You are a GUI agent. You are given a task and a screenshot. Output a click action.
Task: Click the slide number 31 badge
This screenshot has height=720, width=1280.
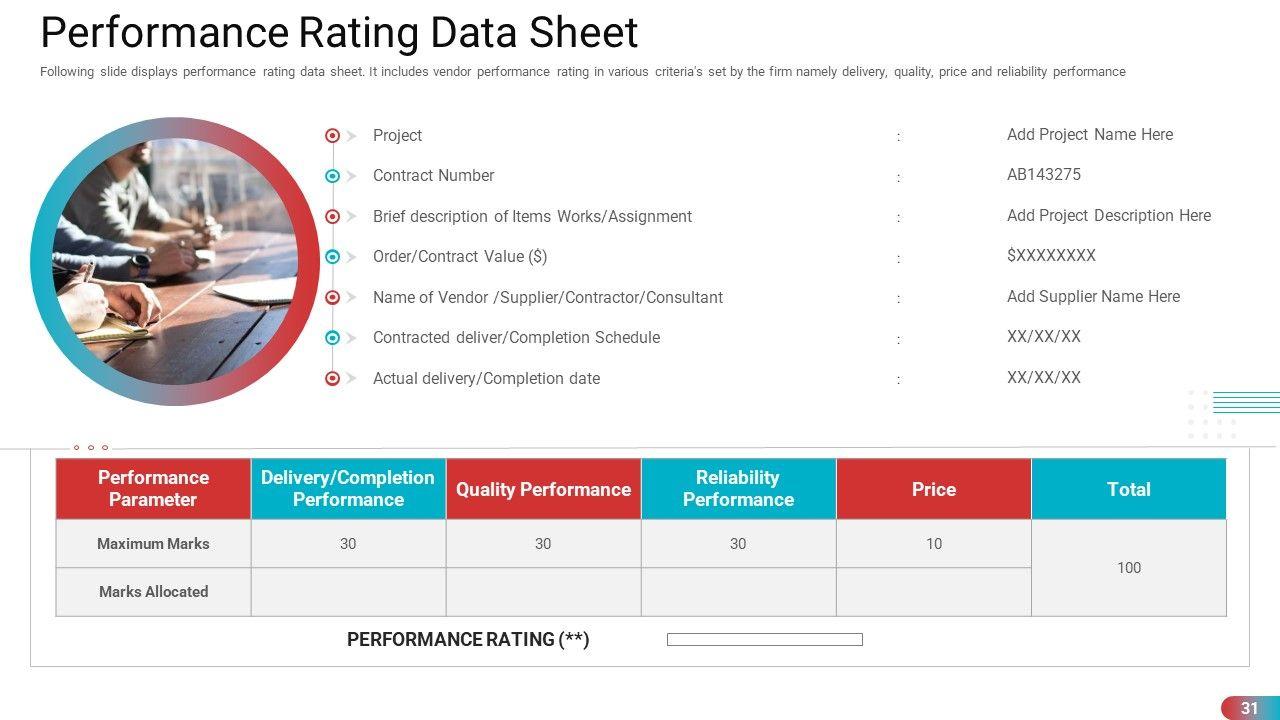(1249, 708)
